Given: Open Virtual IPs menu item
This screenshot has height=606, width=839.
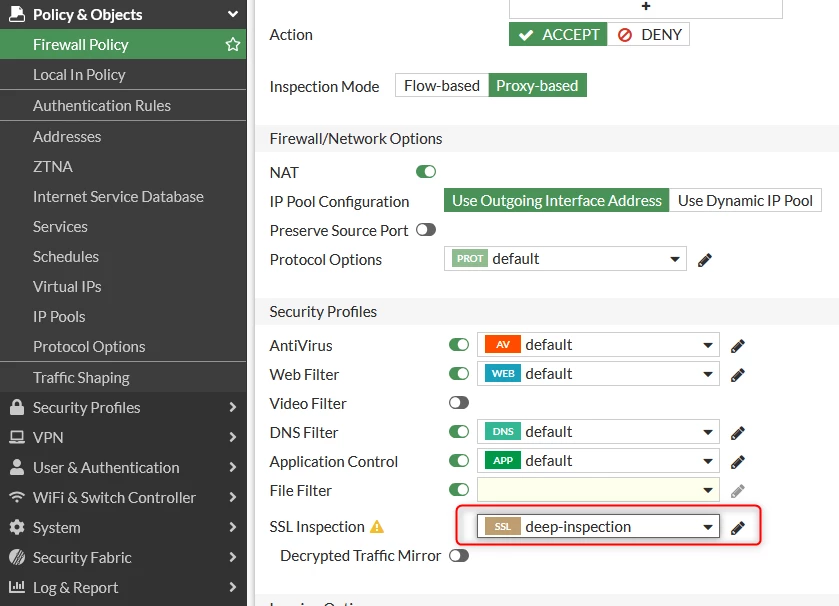Looking at the screenshot, I should [123, 286].
